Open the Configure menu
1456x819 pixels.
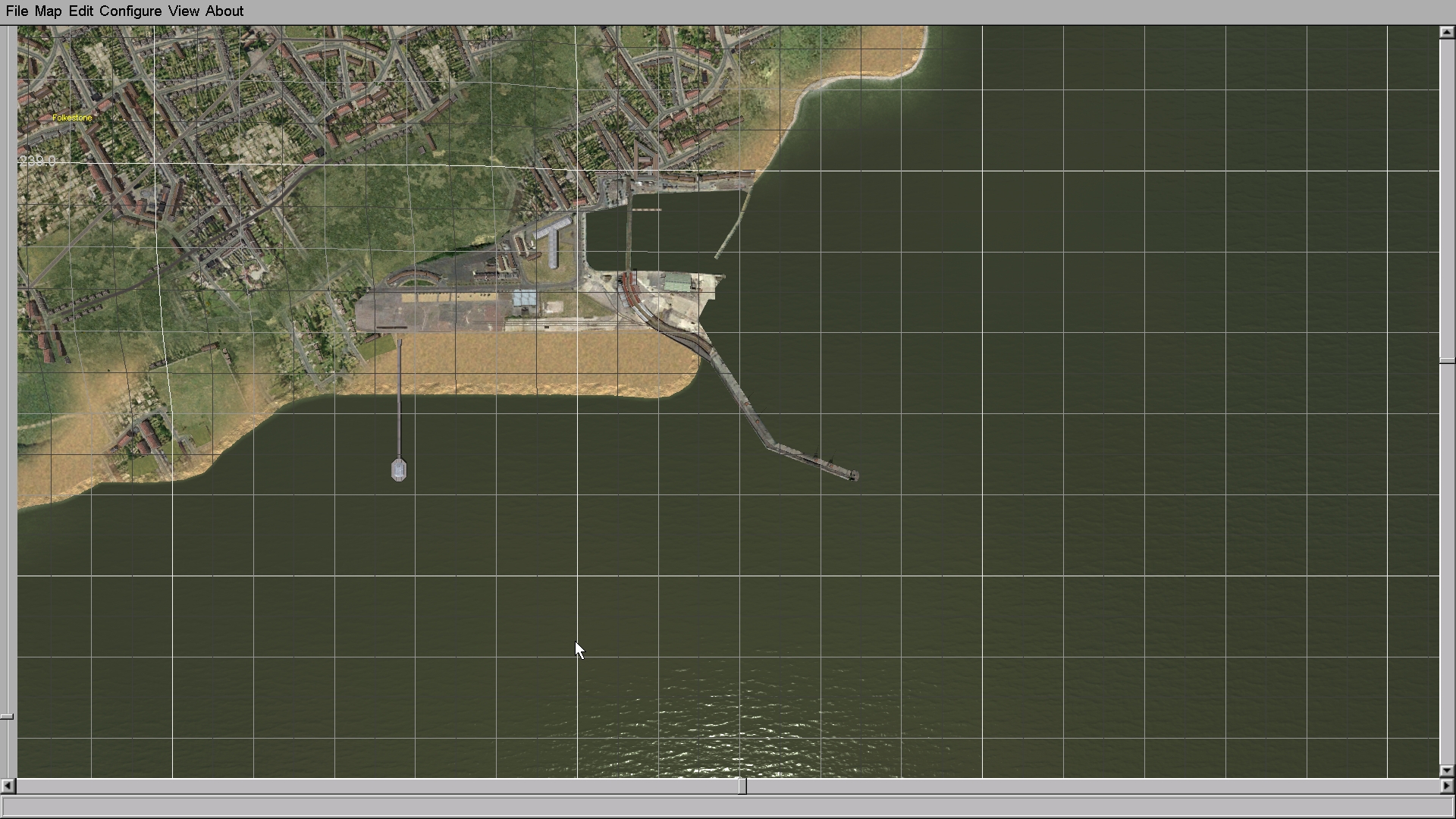pyautogui.click(x=130, y=11)
